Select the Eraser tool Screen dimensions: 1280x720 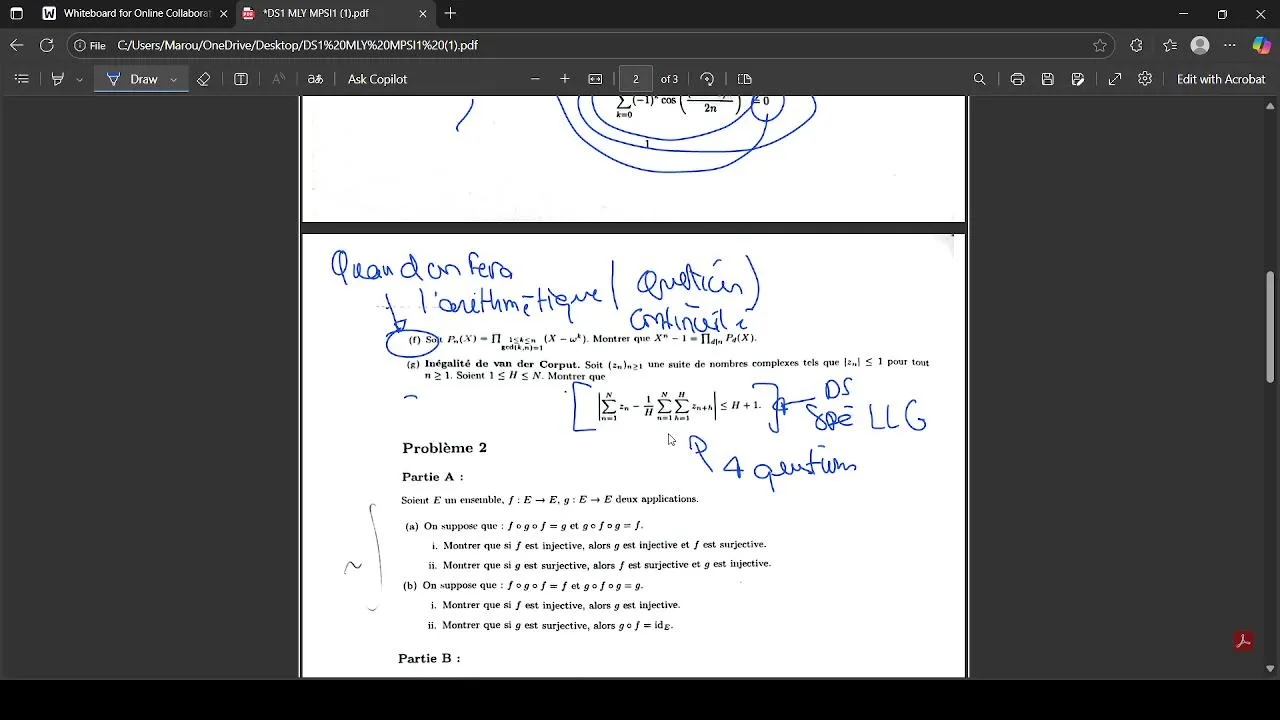[204, 79]
